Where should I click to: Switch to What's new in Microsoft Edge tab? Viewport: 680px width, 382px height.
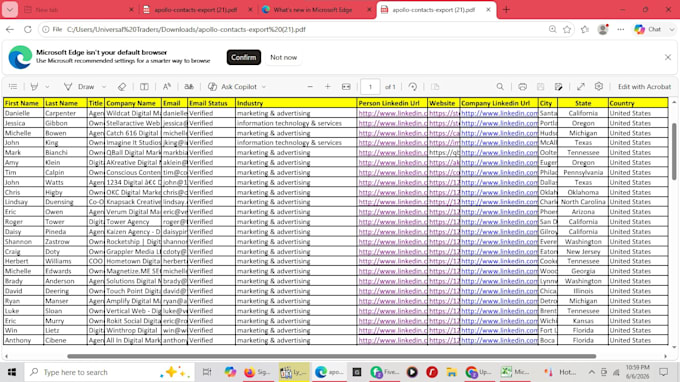click(317, 10)
